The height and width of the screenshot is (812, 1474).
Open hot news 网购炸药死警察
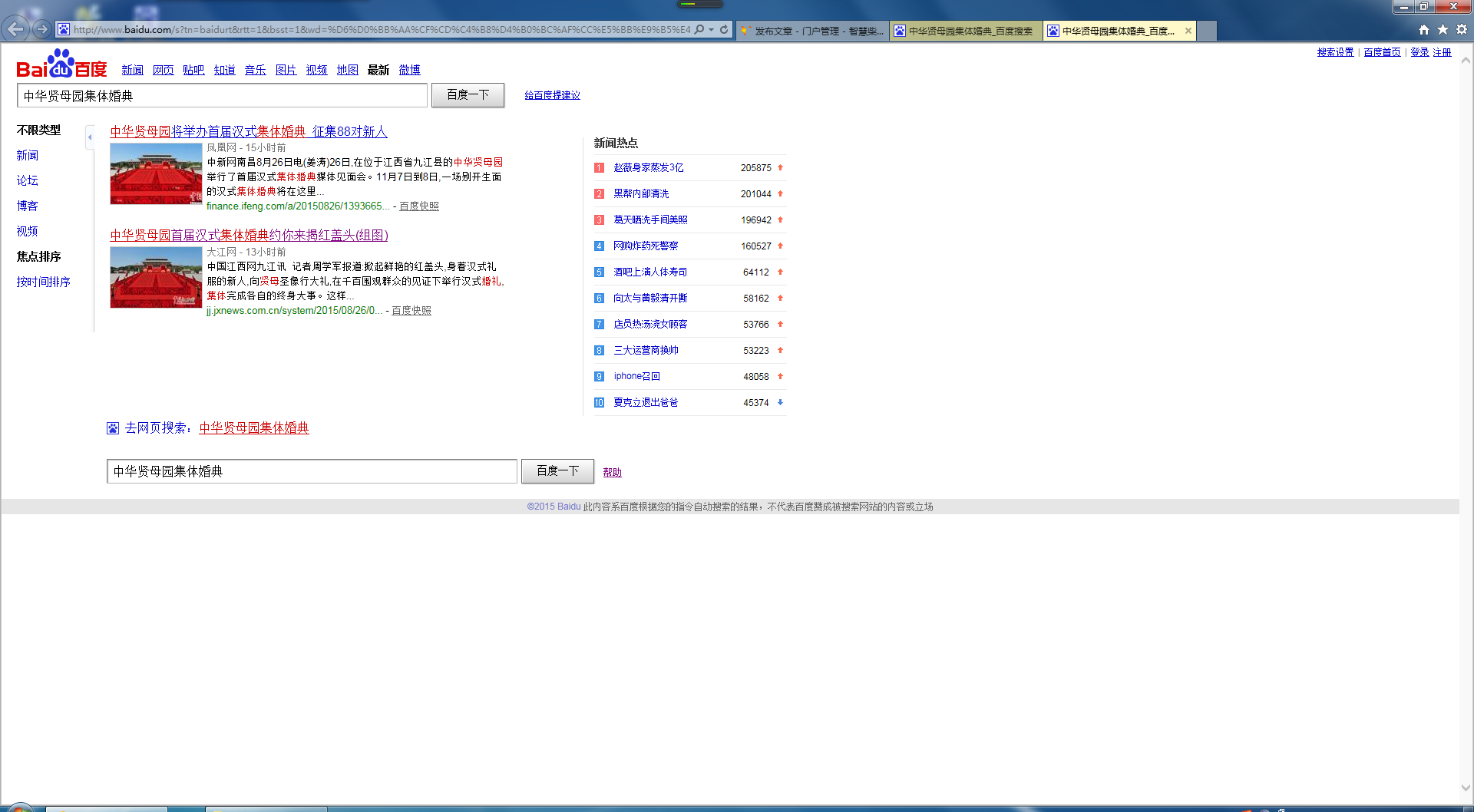pyautogui.click(x=646, y=246)
